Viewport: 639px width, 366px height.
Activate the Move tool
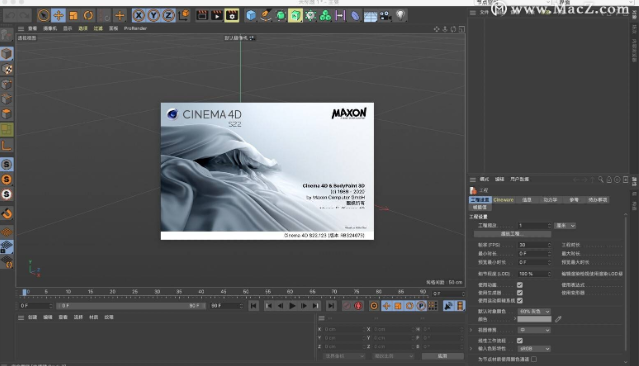point(58,15)
